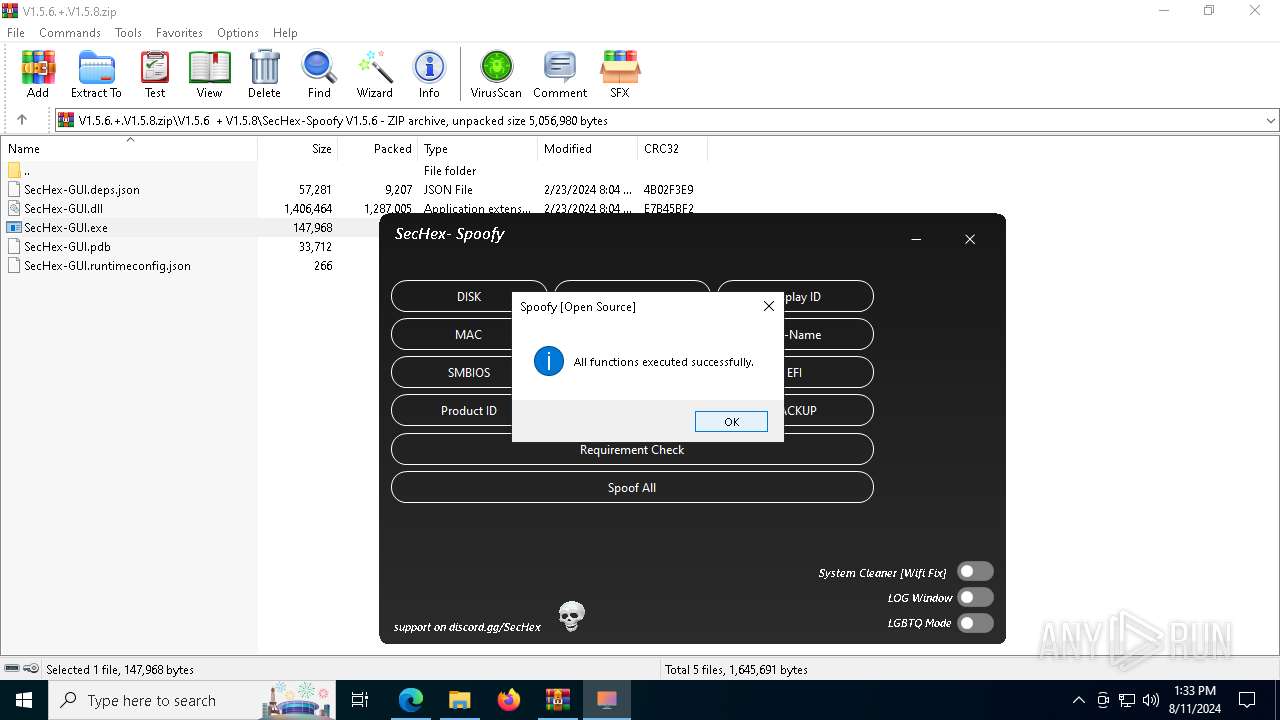The width and height of the screenshot is (1280, 720).
Task: Click the support on discord.gg/SecHex text
Action: coord(467,627)
